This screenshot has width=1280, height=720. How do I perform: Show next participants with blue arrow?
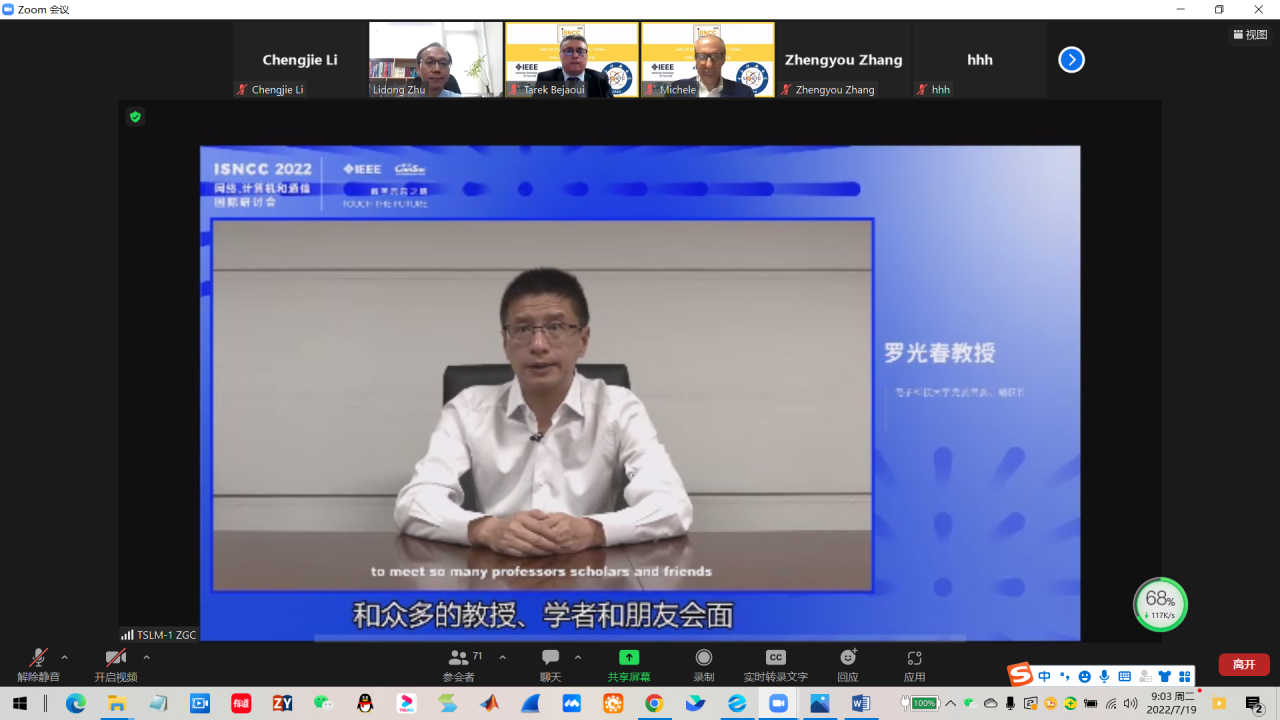1071,60
